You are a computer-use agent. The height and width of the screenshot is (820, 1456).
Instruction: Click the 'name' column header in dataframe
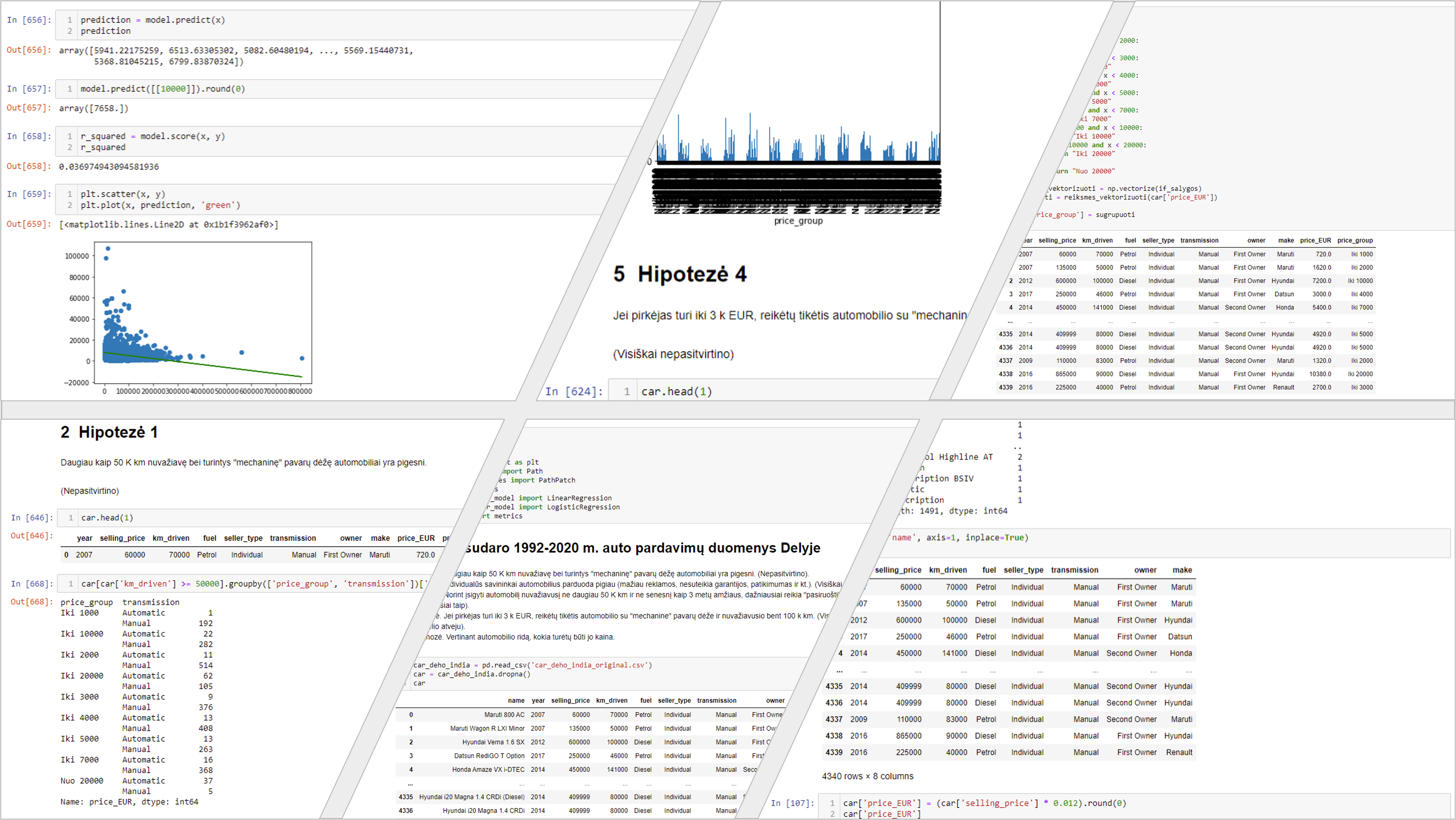[516, 700]
